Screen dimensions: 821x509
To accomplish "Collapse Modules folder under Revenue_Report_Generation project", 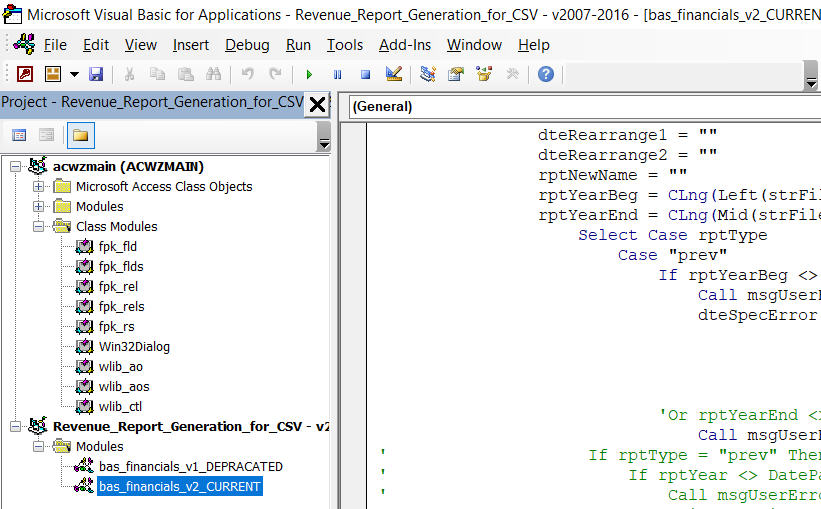I will pyautogui.click(x=38, y=447).
